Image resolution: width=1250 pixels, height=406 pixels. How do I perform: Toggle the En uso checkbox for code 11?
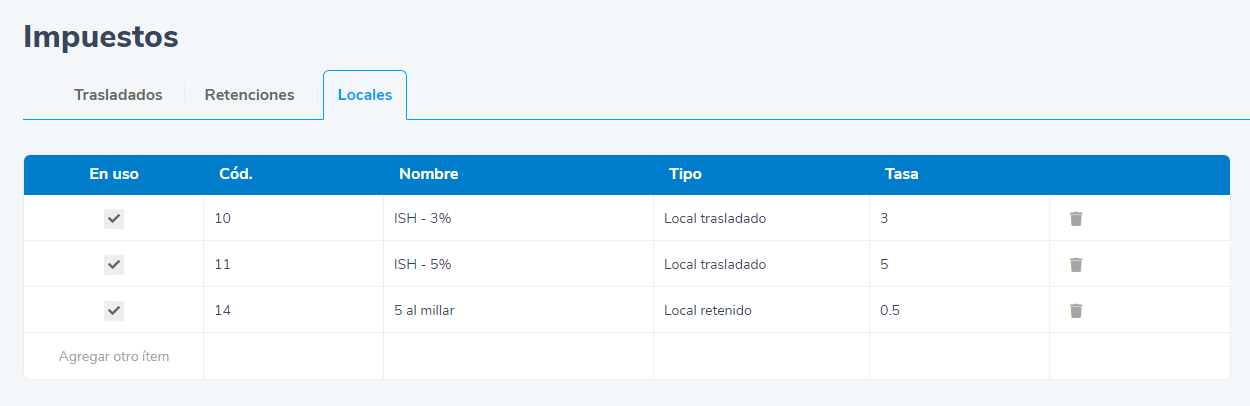coord(114,264)
